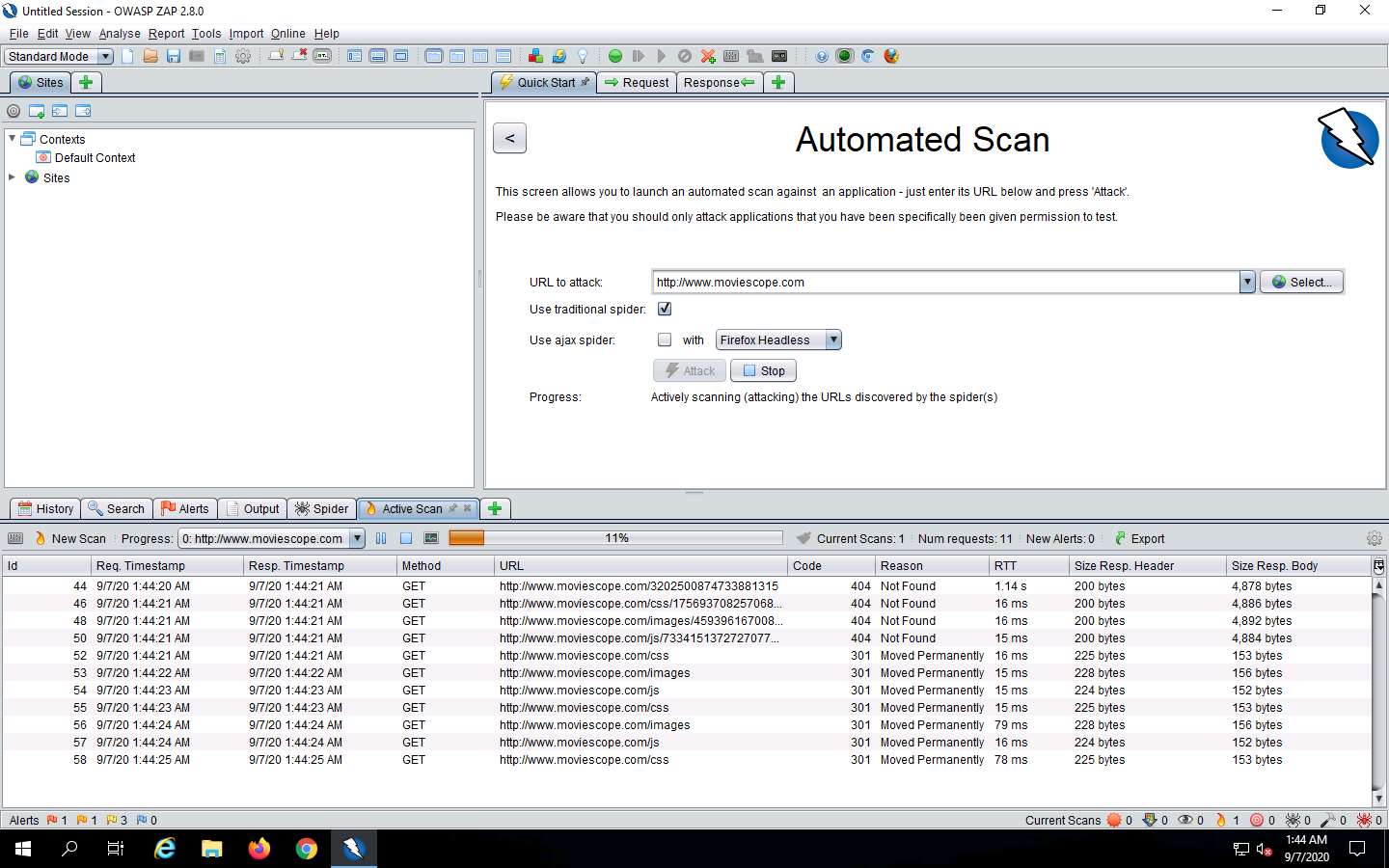Create a new session using the blank page icon

click(x=126, y=56)
